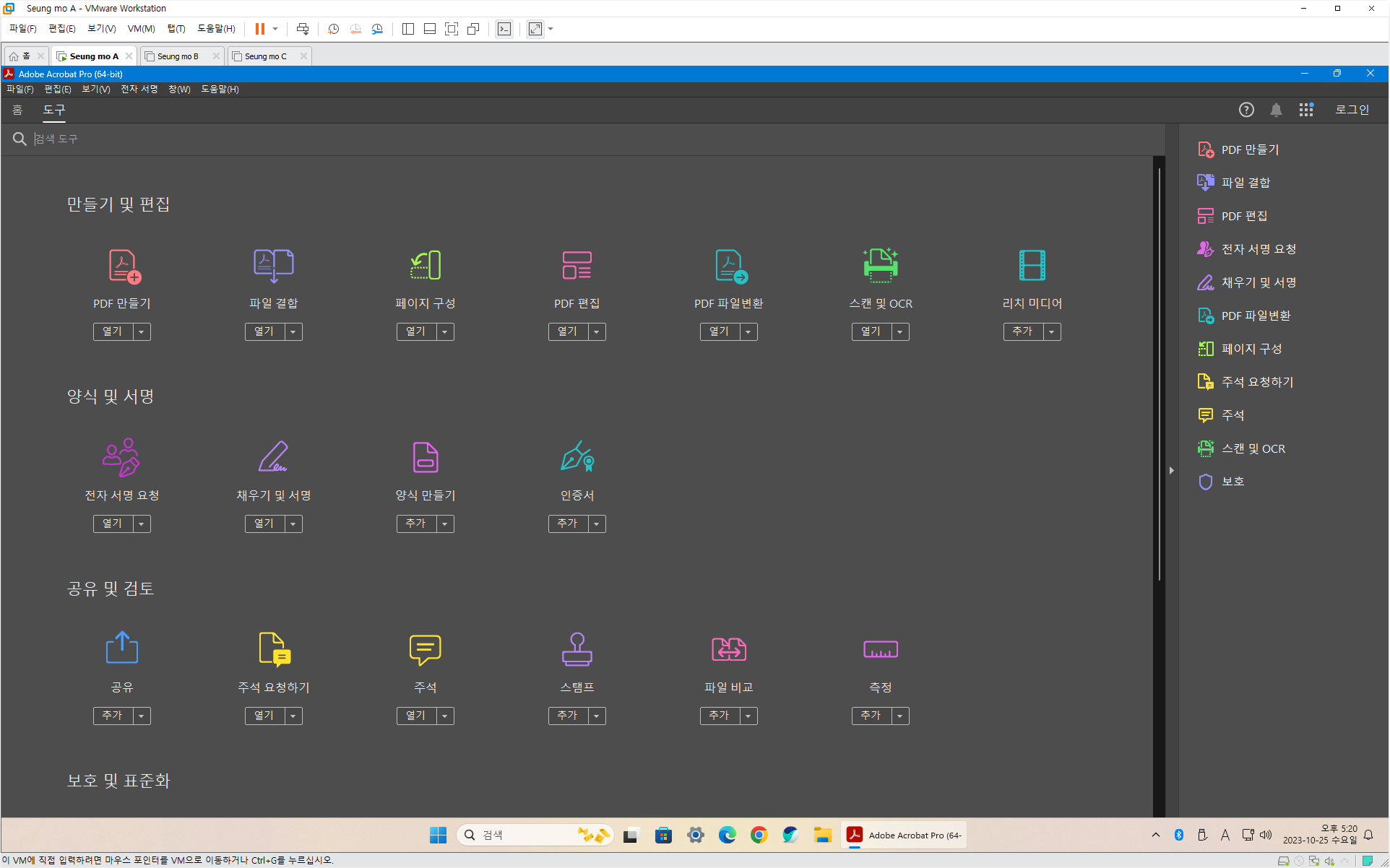Expand dropdown arrow under 공유 추가
1390x868 pixels.
point(142,716)
